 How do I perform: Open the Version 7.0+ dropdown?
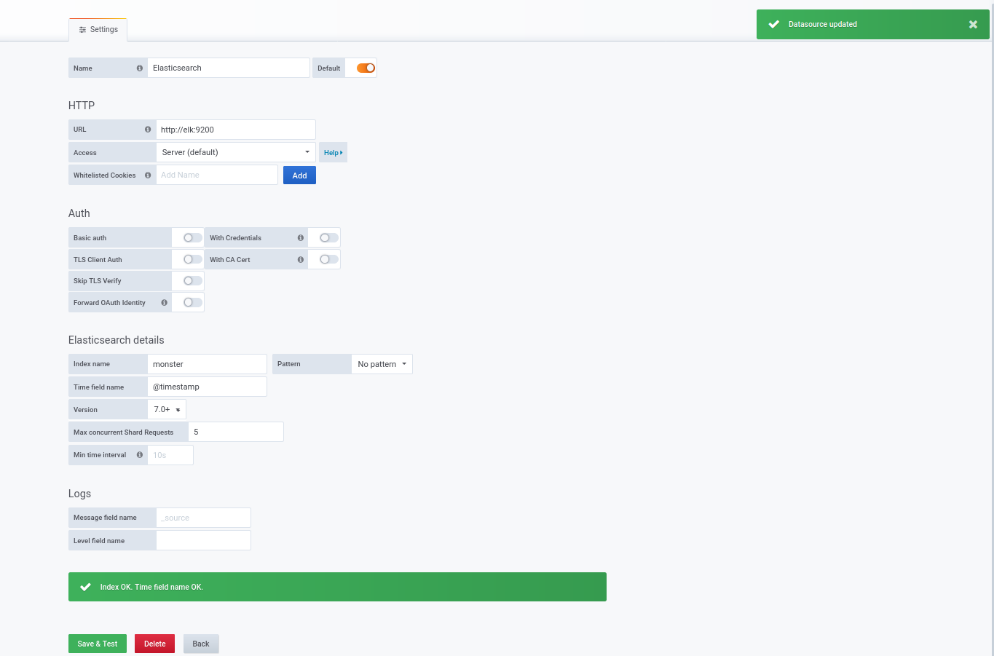click(167, 409)
